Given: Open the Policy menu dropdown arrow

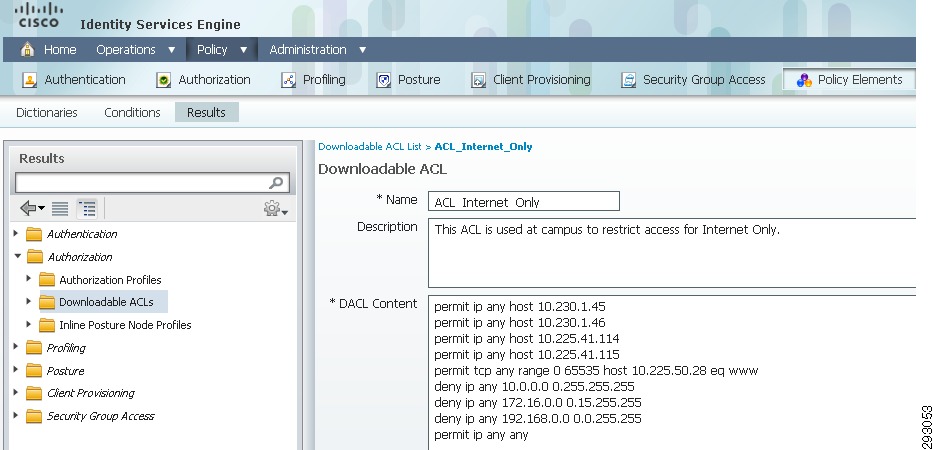Looking at the screenshot, I should pyautogui.click(x=243, y=50).
